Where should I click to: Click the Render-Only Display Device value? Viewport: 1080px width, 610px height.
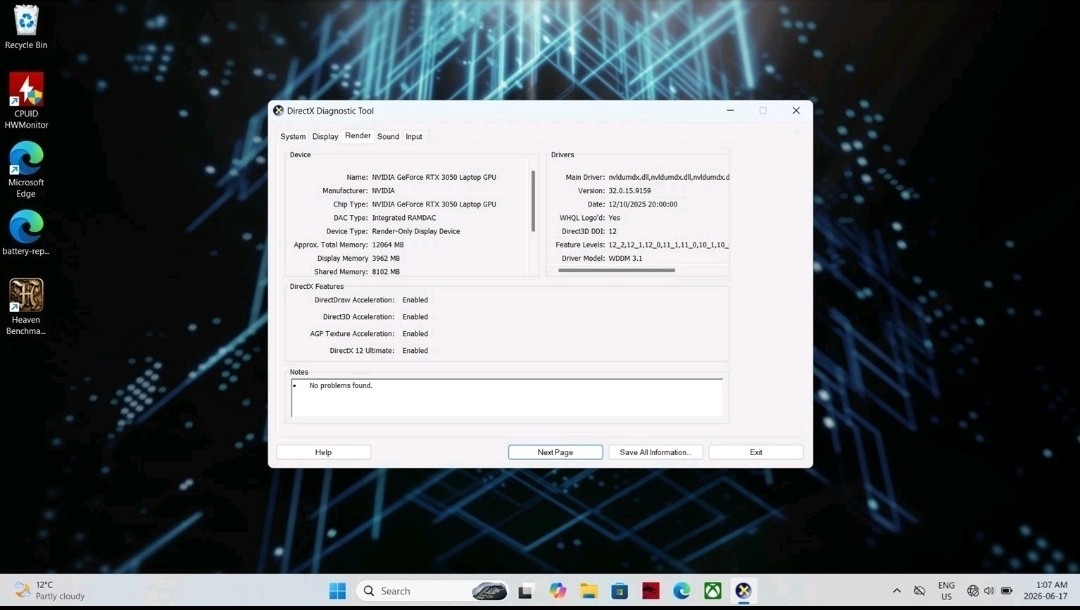pos(416,231)
